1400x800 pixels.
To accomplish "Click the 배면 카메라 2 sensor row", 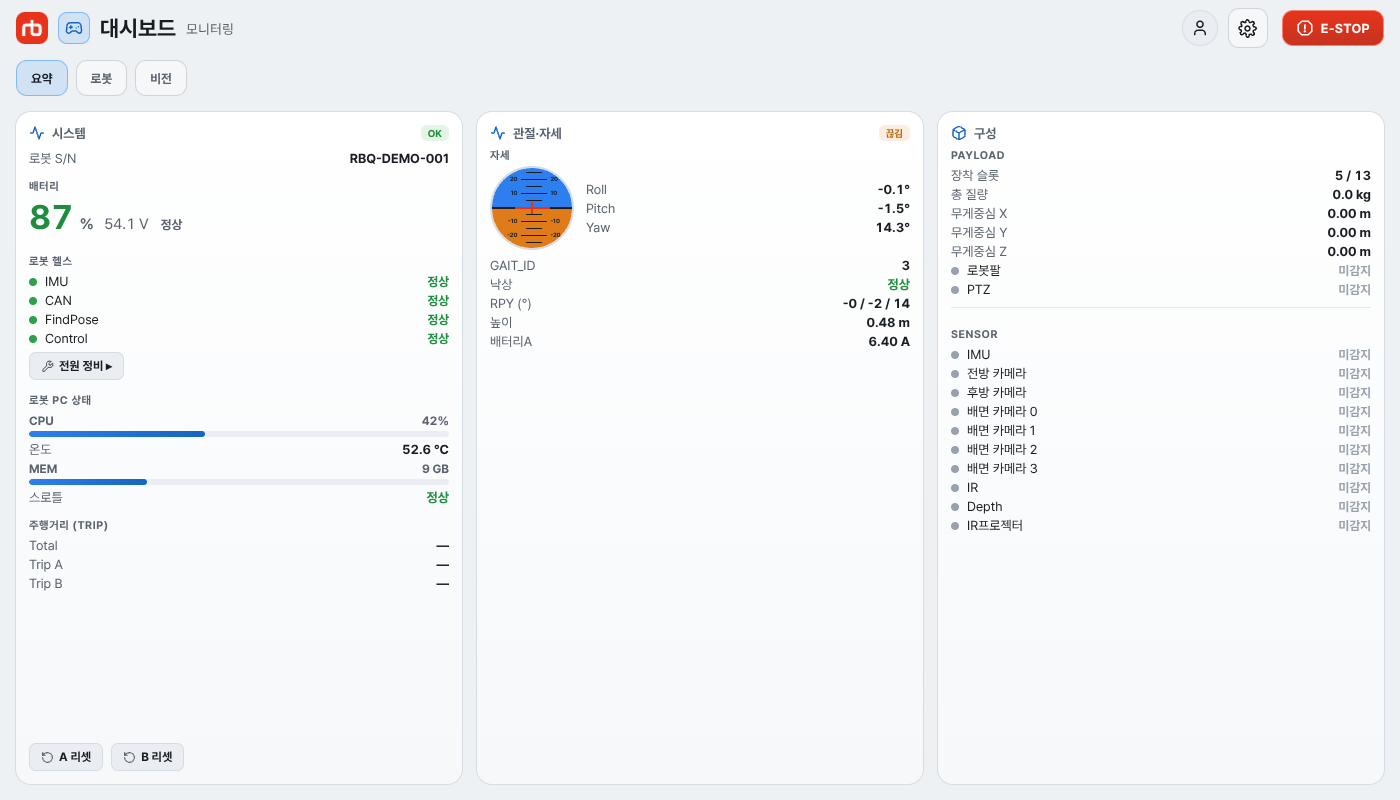I will 1161,450.
